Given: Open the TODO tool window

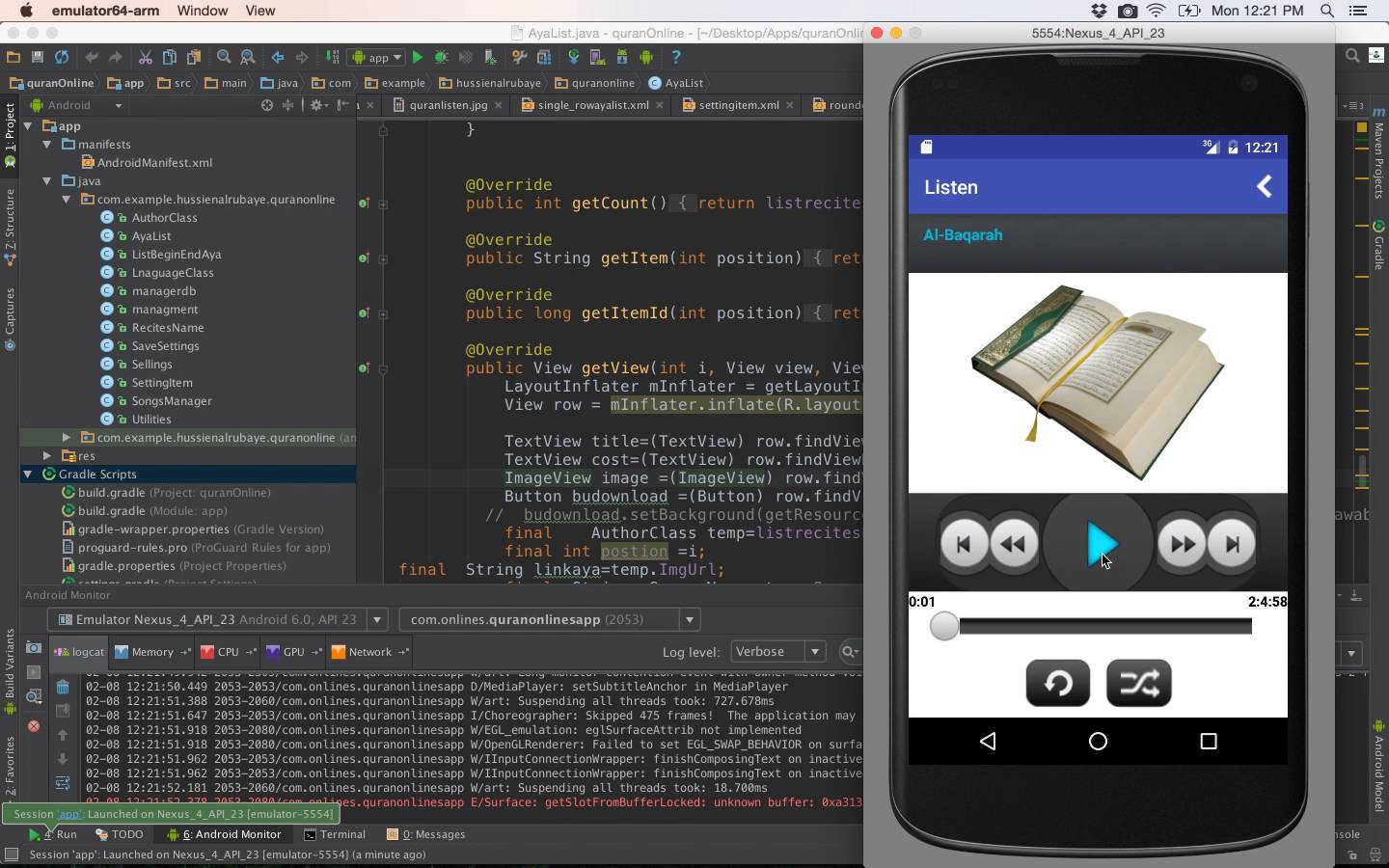Looking at the screenshot, I should pyautogui.click(x=120, y=834).
